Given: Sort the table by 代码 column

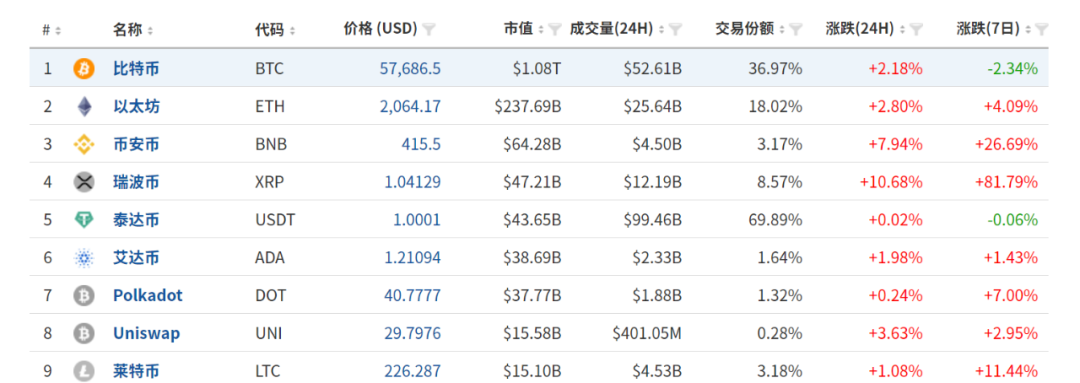Looking at the screenshot, I should [275, 30].
